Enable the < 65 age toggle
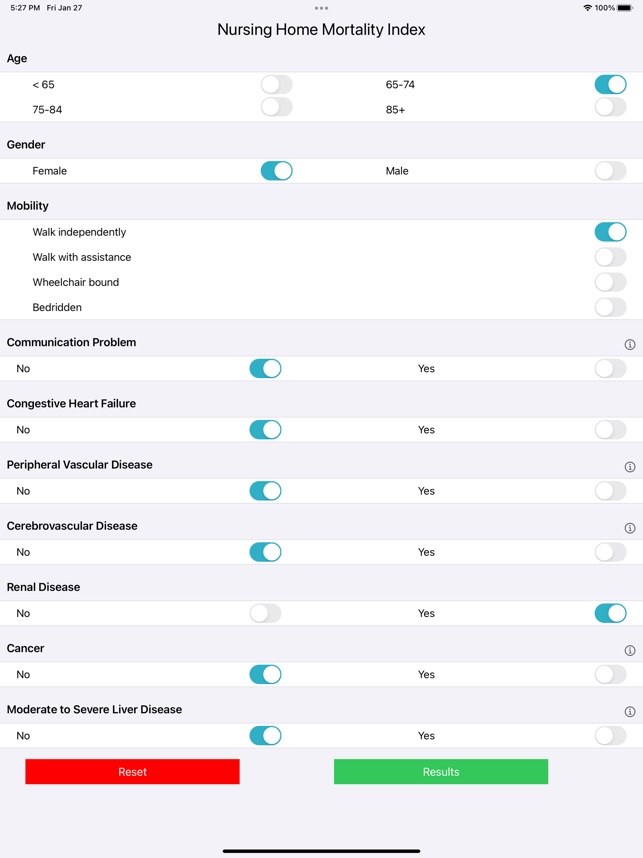643x858 pixels. (276, 85)
